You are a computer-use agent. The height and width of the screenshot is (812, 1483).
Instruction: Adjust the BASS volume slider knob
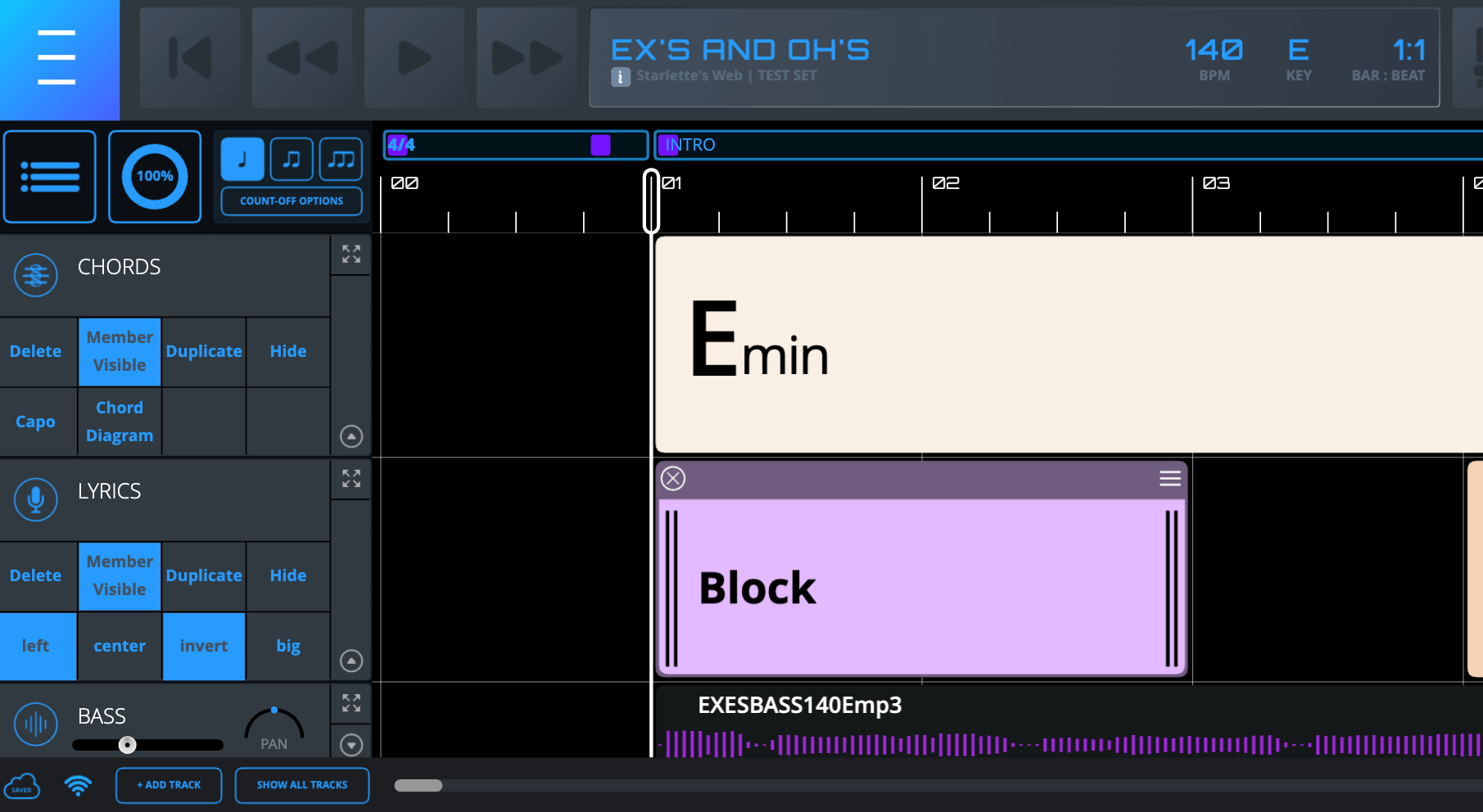point(127,745)
